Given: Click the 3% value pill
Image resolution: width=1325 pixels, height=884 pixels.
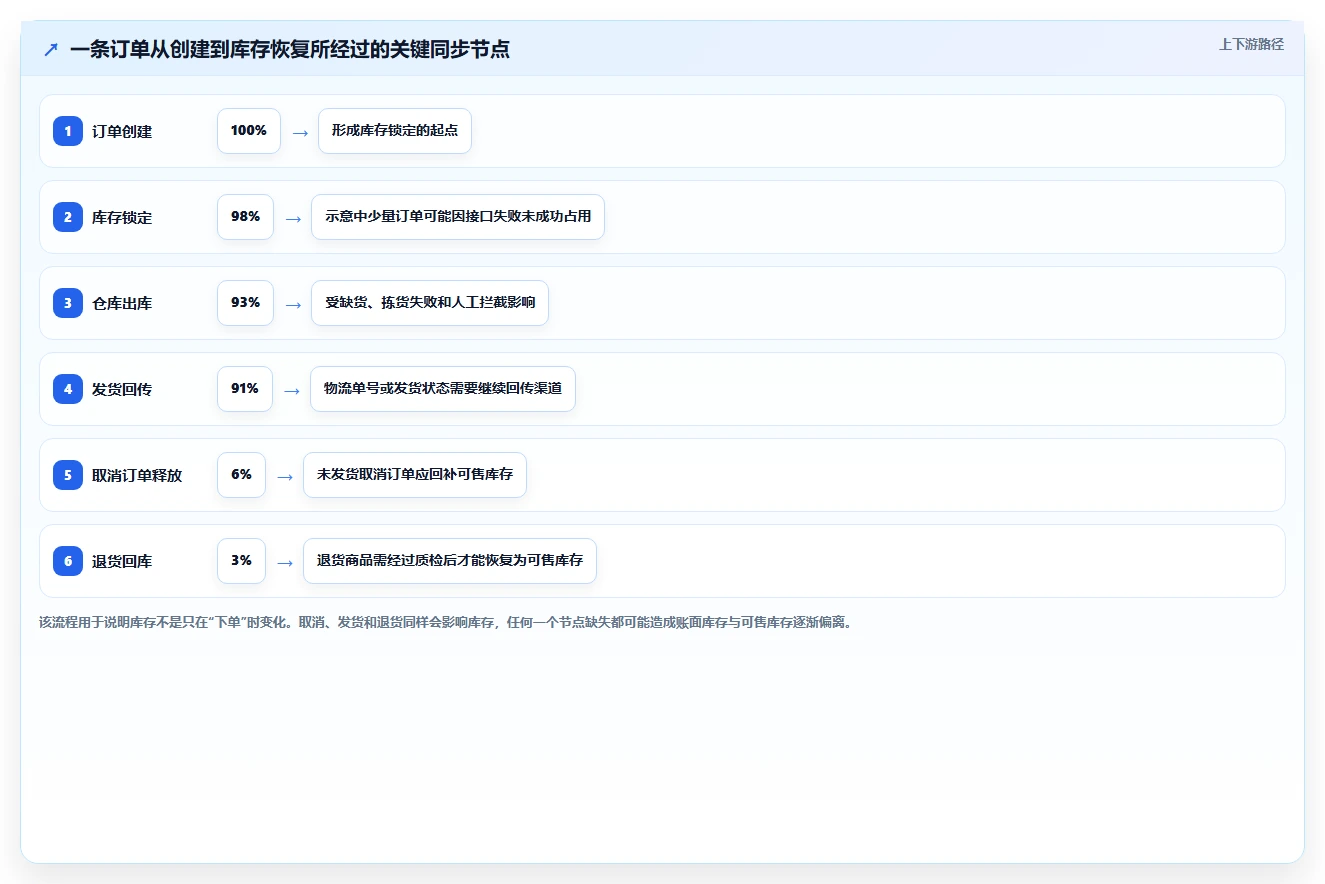Looking at the screenshot, I should (241, 561).
